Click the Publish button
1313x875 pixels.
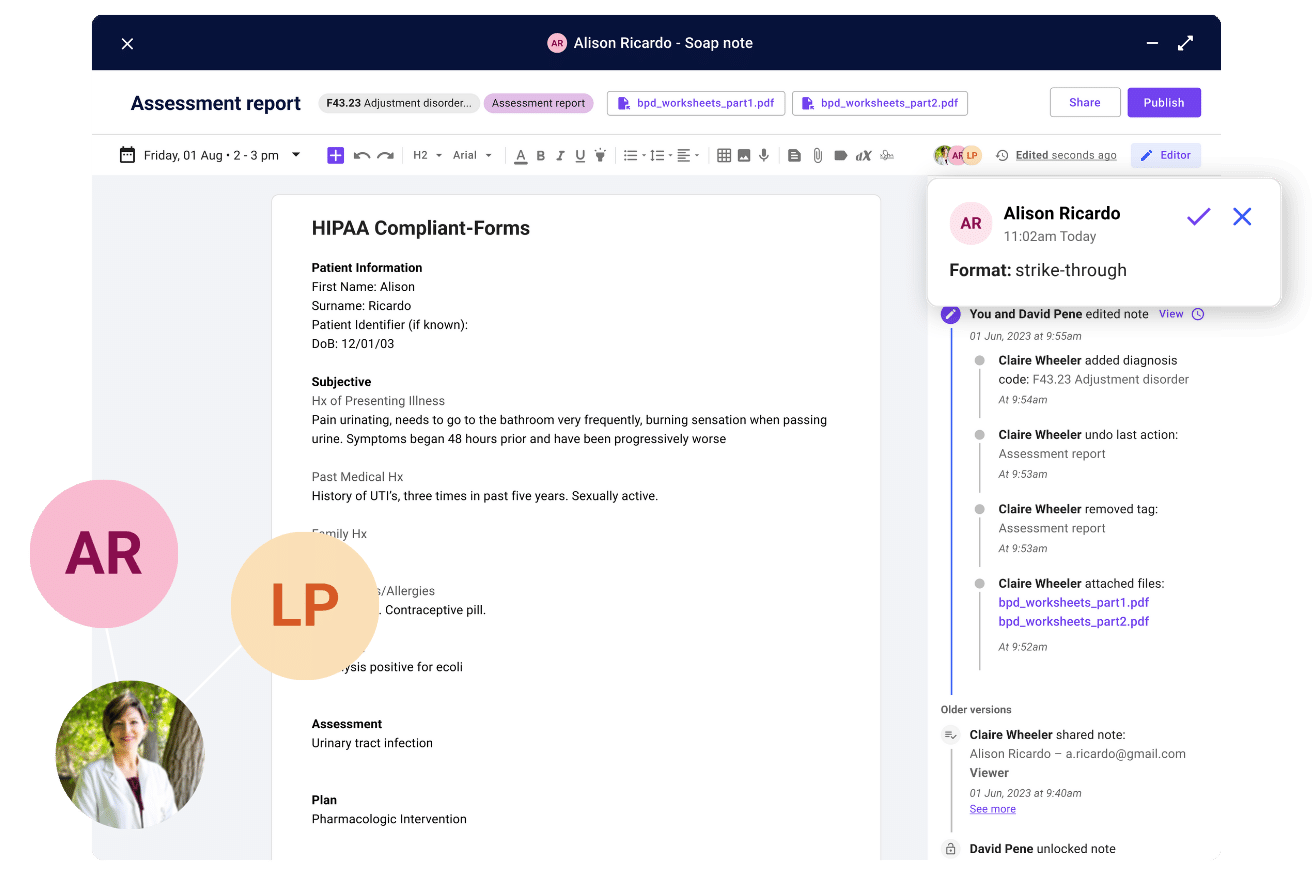tap(1163, 102)
